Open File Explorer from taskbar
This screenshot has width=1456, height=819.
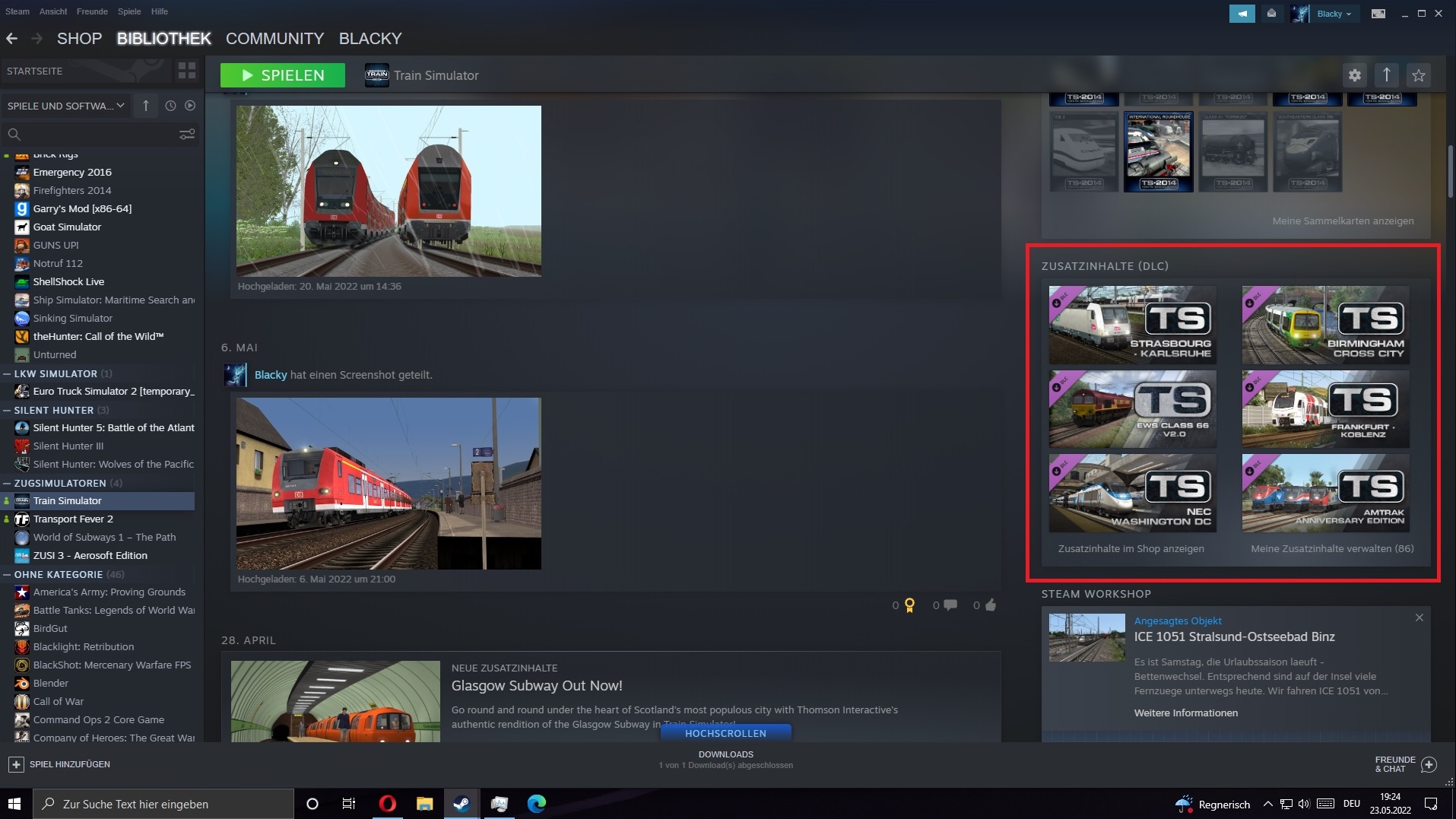pos(424,804)
